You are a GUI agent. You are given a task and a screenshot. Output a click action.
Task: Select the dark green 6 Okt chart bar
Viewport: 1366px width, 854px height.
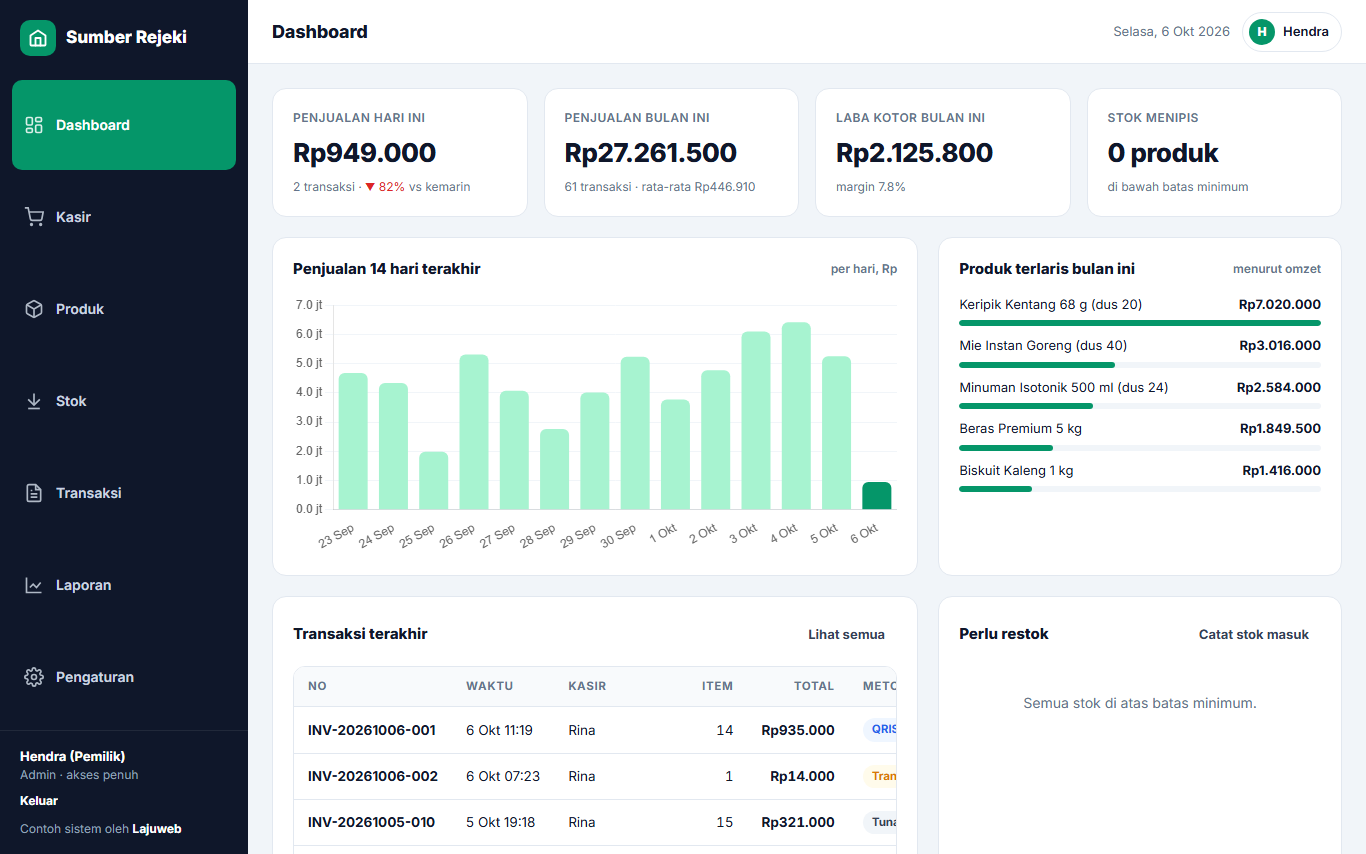pos(877,496)
